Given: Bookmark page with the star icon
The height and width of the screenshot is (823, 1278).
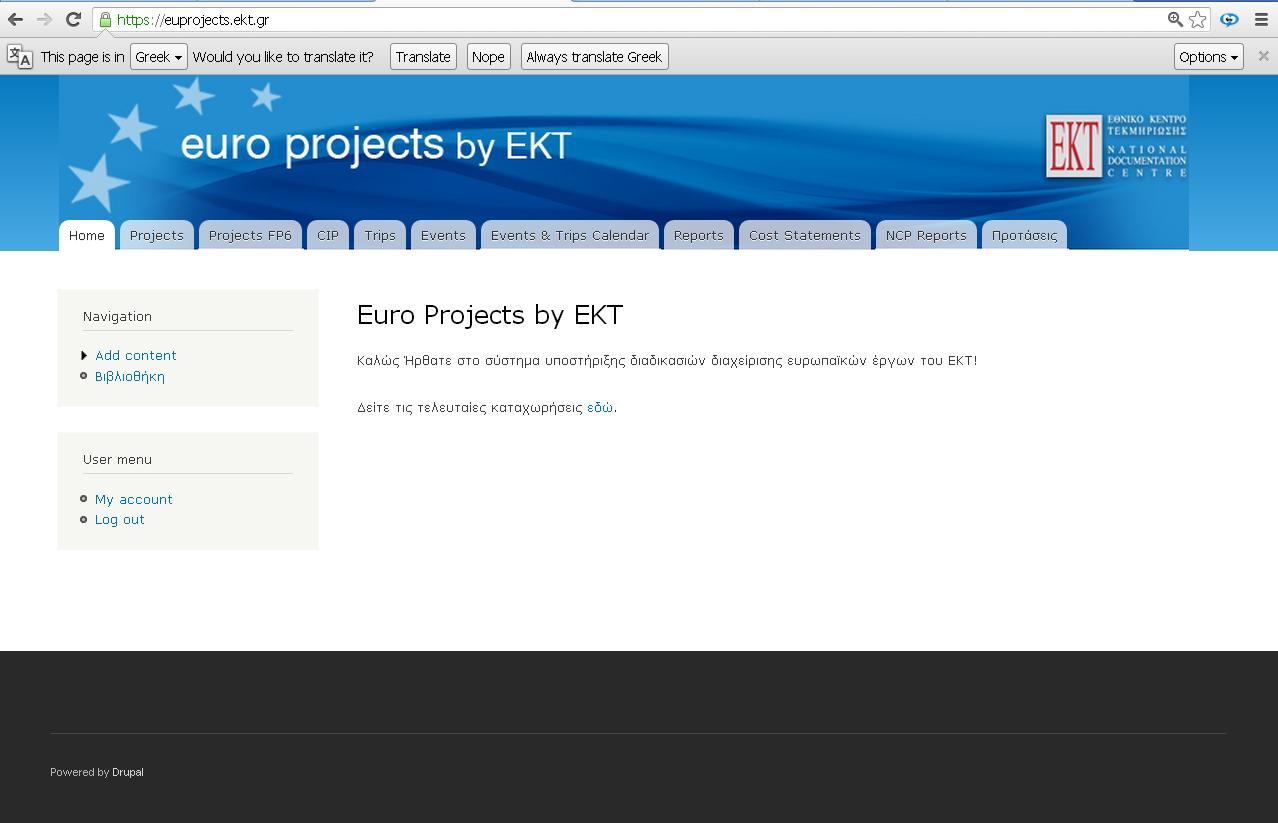Looking at the screenshot, I should click(1197, 19).
